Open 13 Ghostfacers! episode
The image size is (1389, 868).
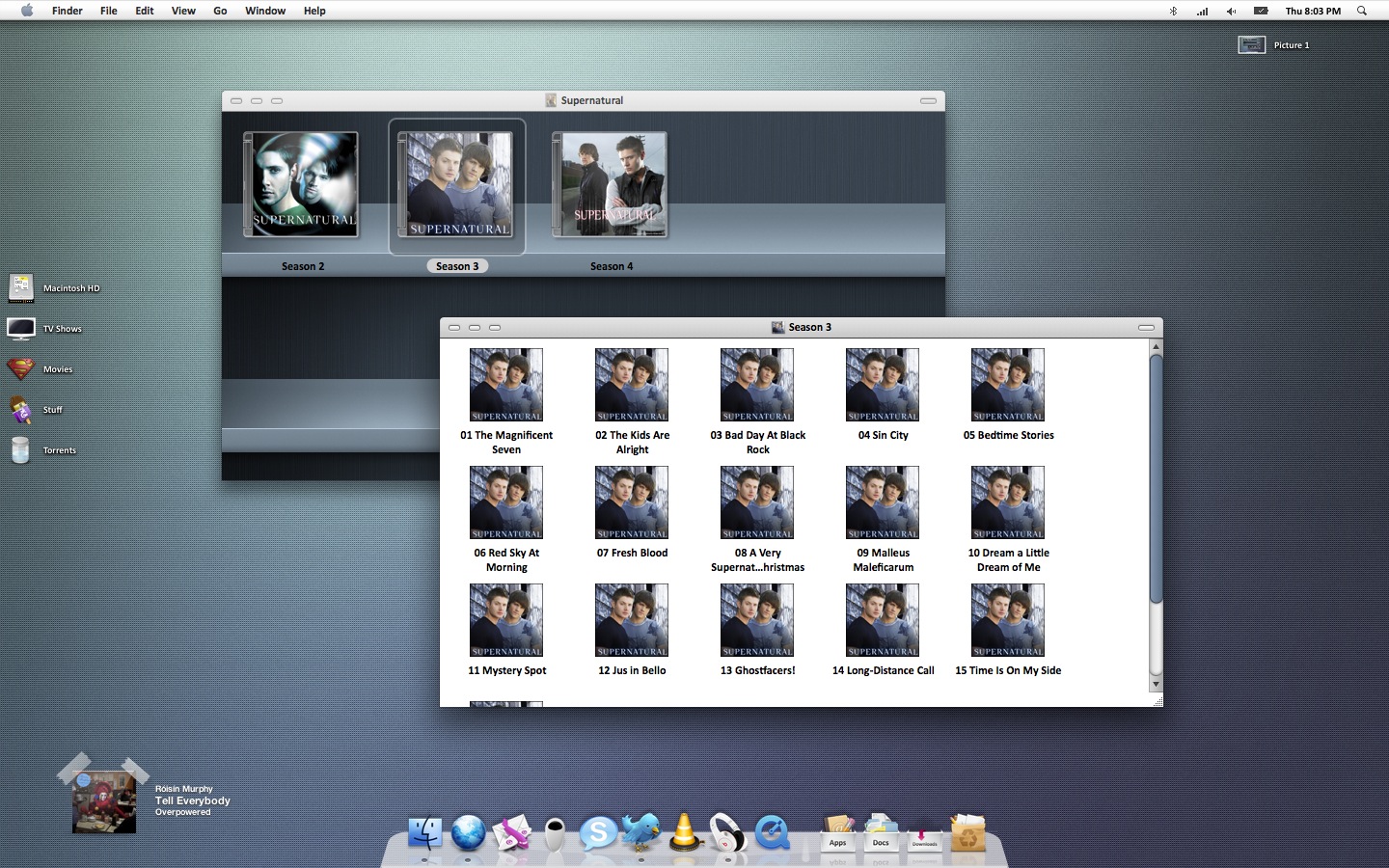tap(757, 620)
